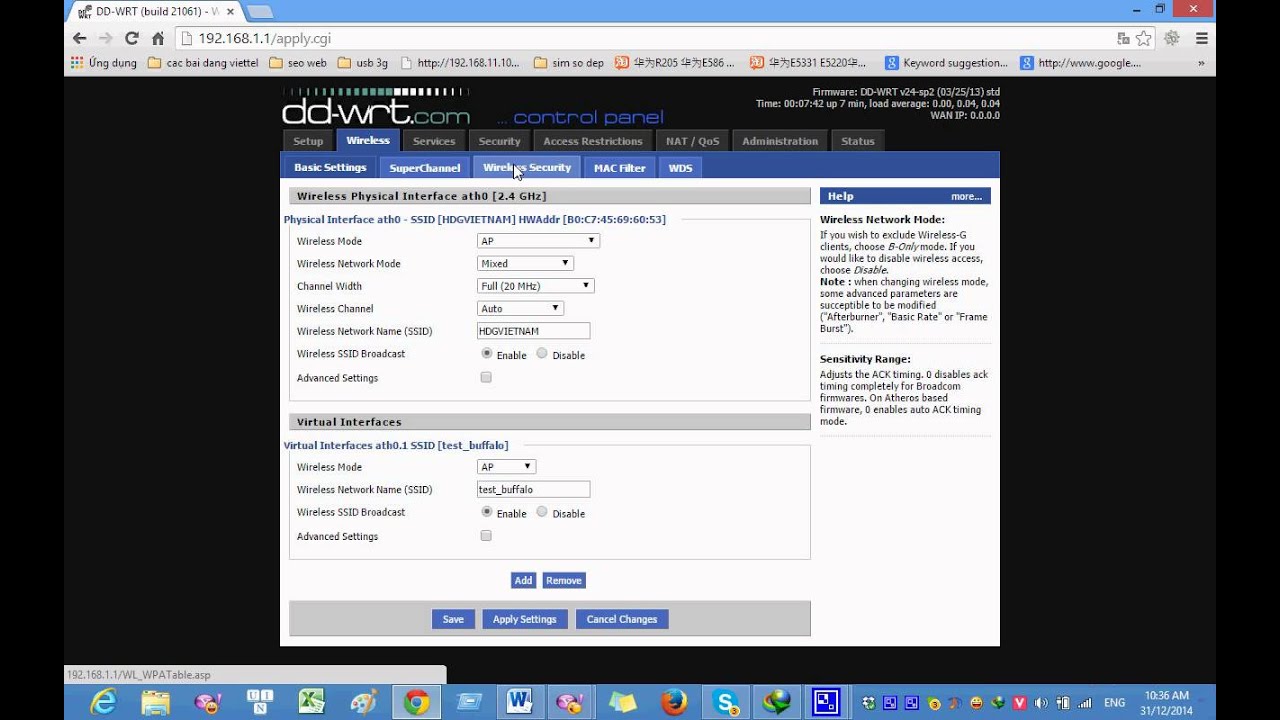Image resolution: width=1280 pixels, height=720 pixels.
Task: Open Wireless Mode dropdown for ath0.1
Action: click(x=506, y=467)
